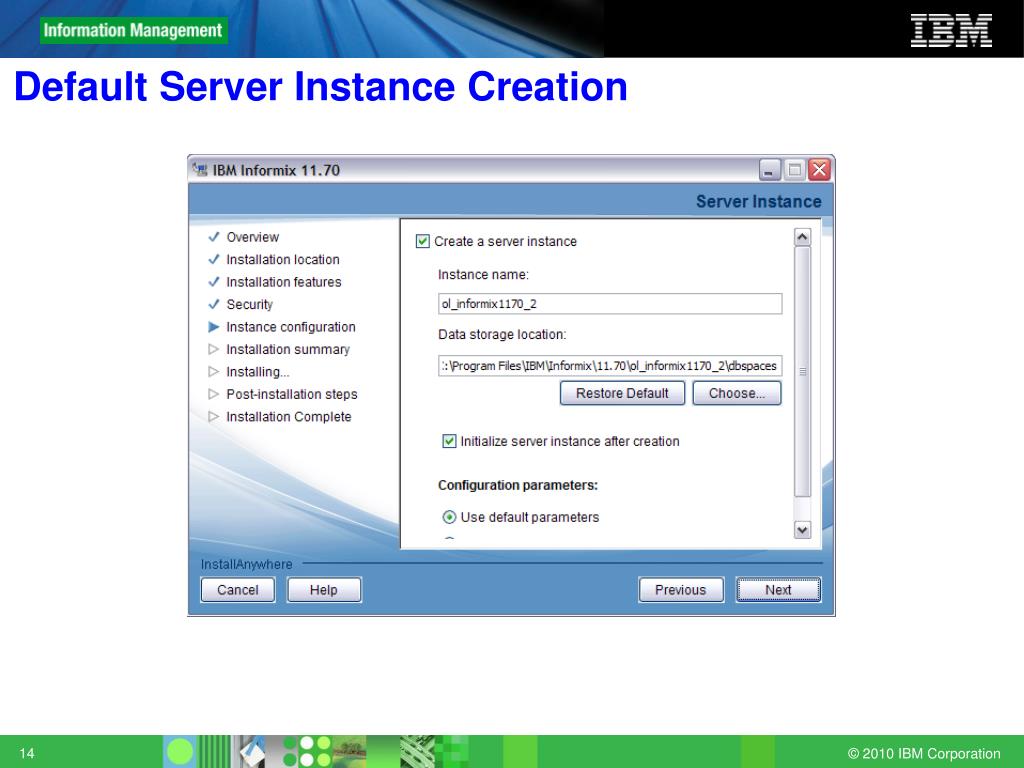Viewport: 1024px width, 768px height.
Task: Click the Information Management label
Action: coord(133,31)
